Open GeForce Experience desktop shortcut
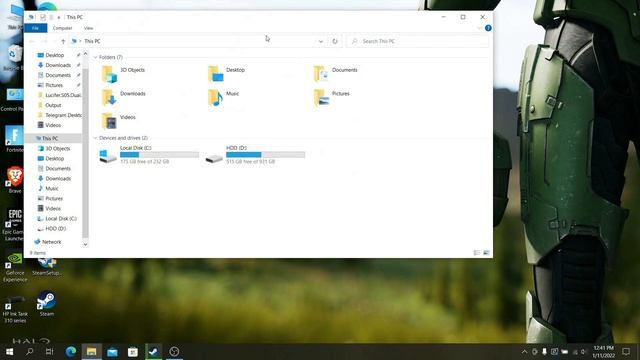 point(15,267)
